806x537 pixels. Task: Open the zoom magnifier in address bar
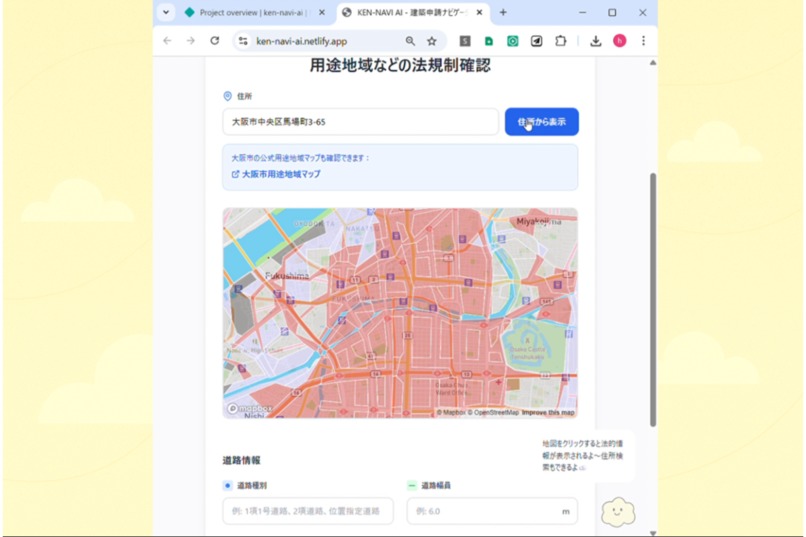click(410, 41)
